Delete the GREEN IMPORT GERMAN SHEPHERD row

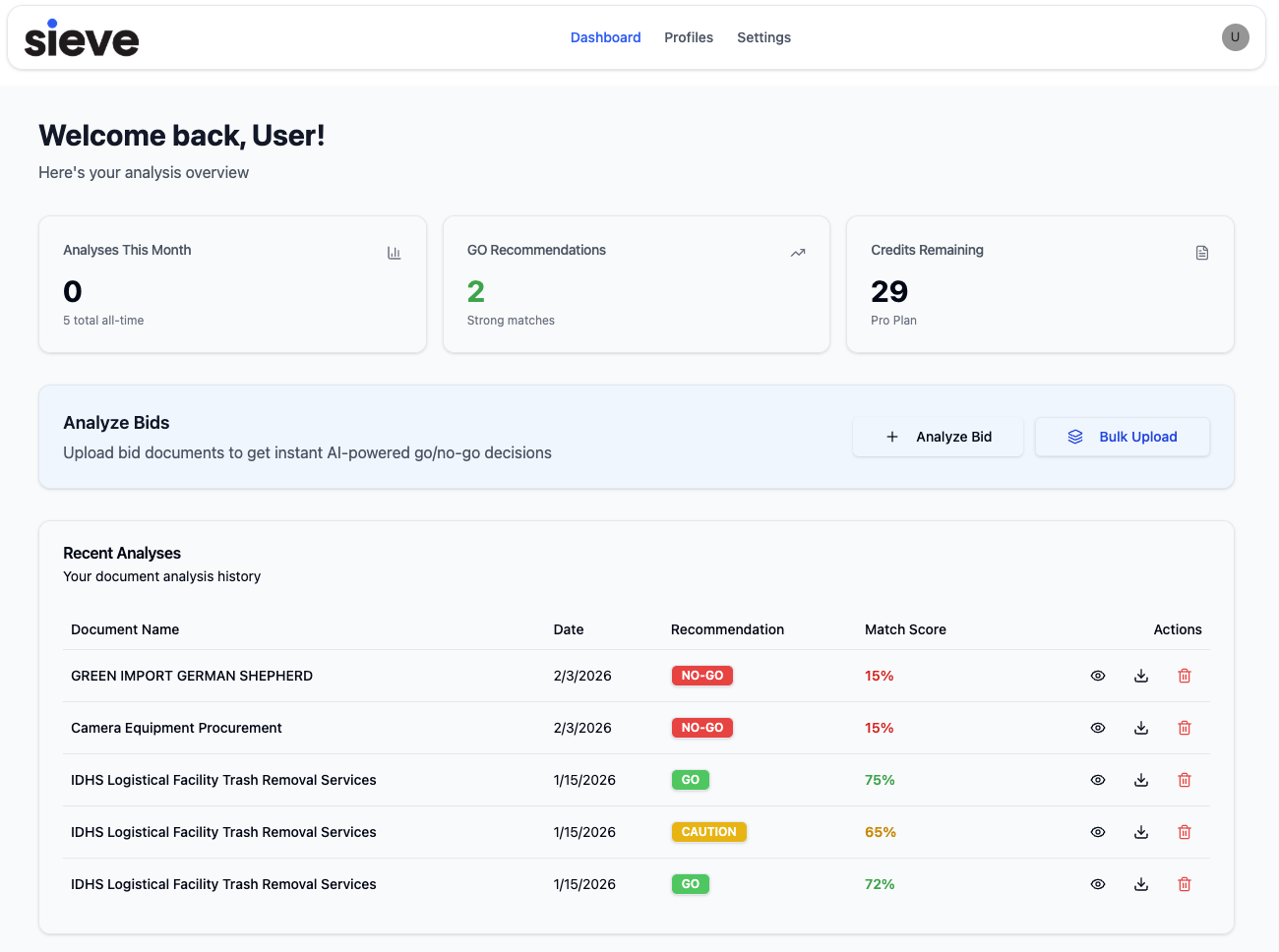click(1185, 676)
